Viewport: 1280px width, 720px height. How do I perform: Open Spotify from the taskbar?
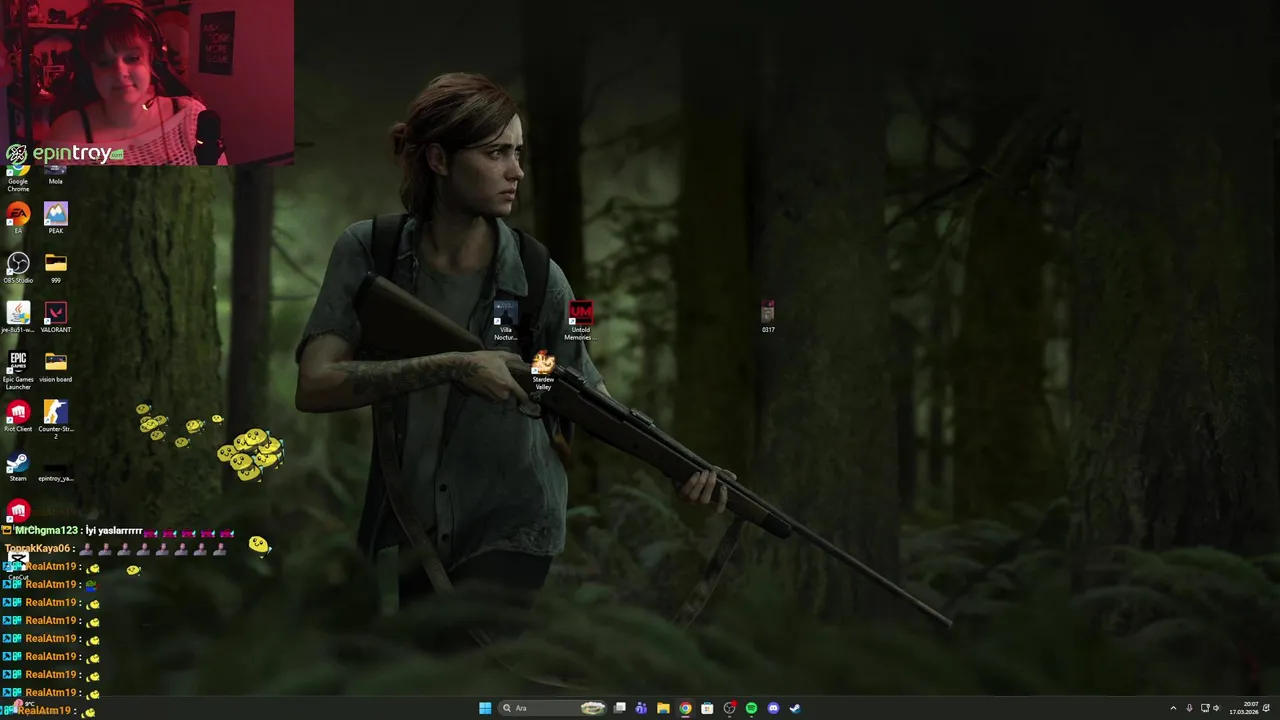coord(751,708)
